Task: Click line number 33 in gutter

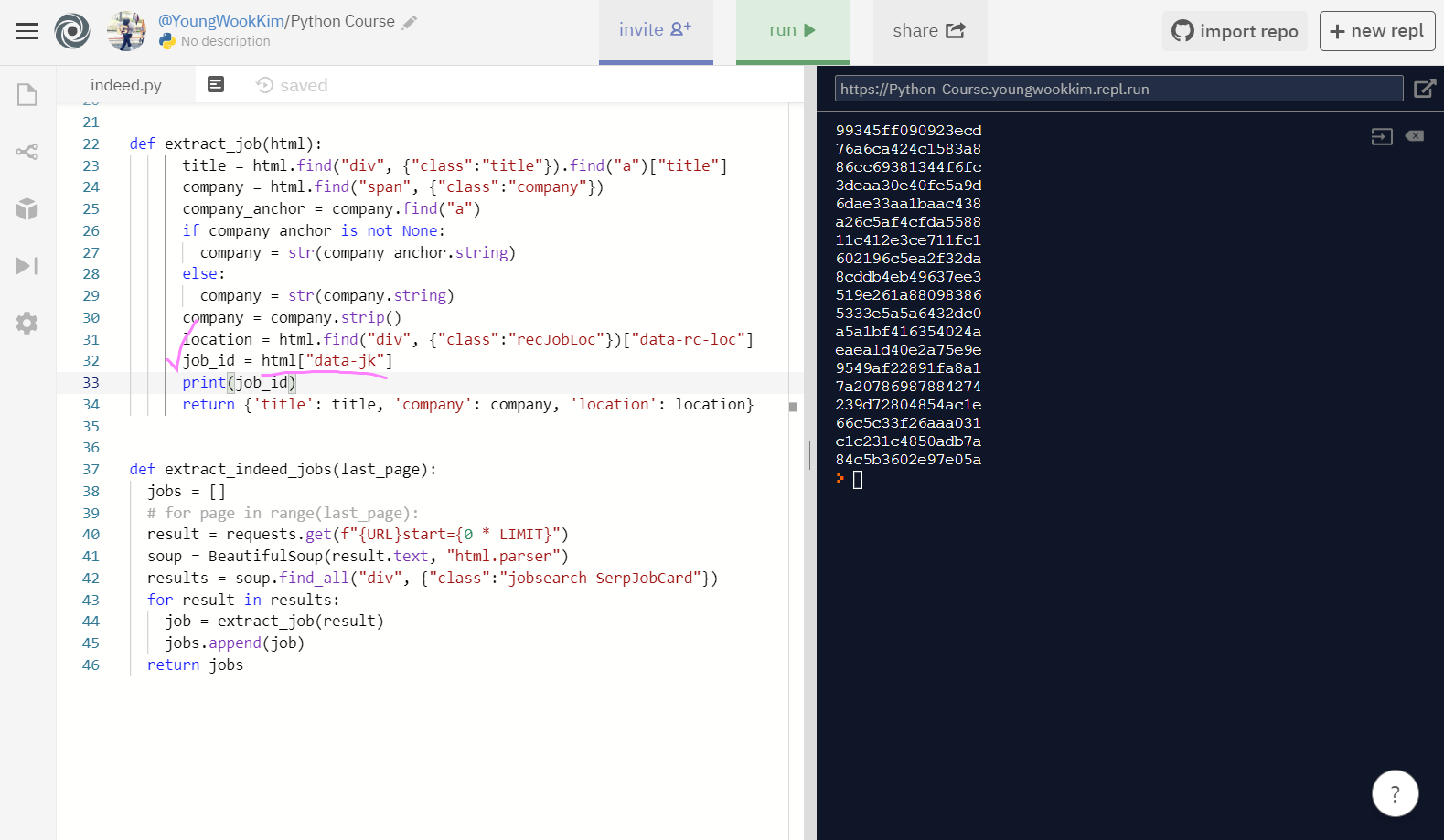Action: pyautogui.click(x=91, y=382)
